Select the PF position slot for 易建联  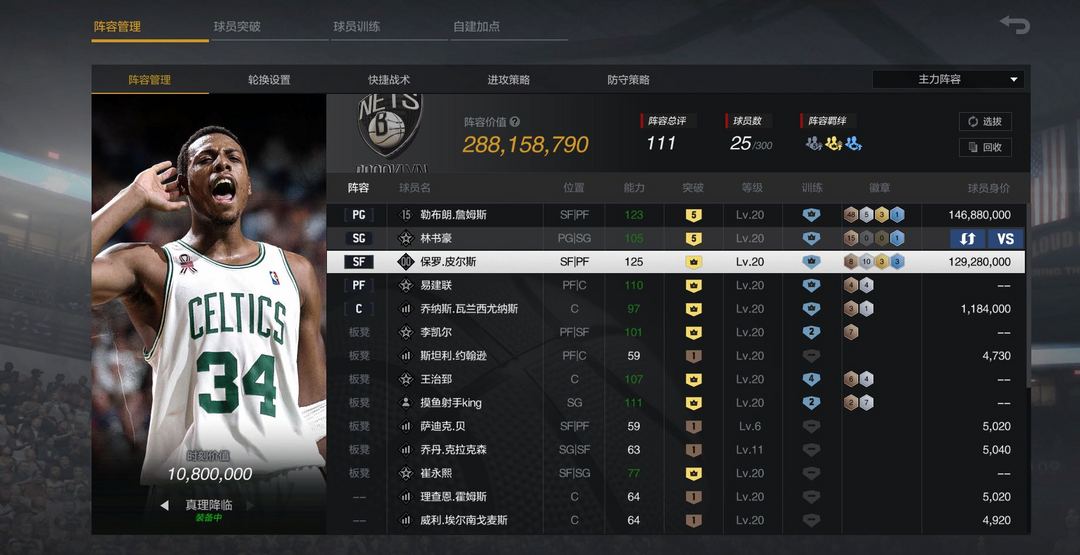pos(359,285)
